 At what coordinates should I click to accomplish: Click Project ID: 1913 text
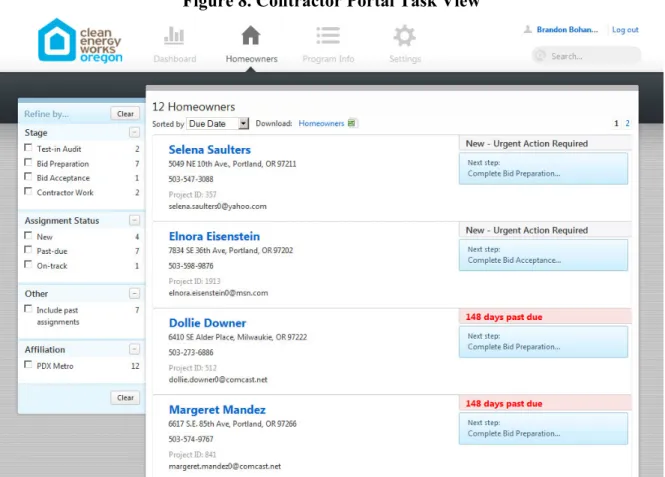194,281
